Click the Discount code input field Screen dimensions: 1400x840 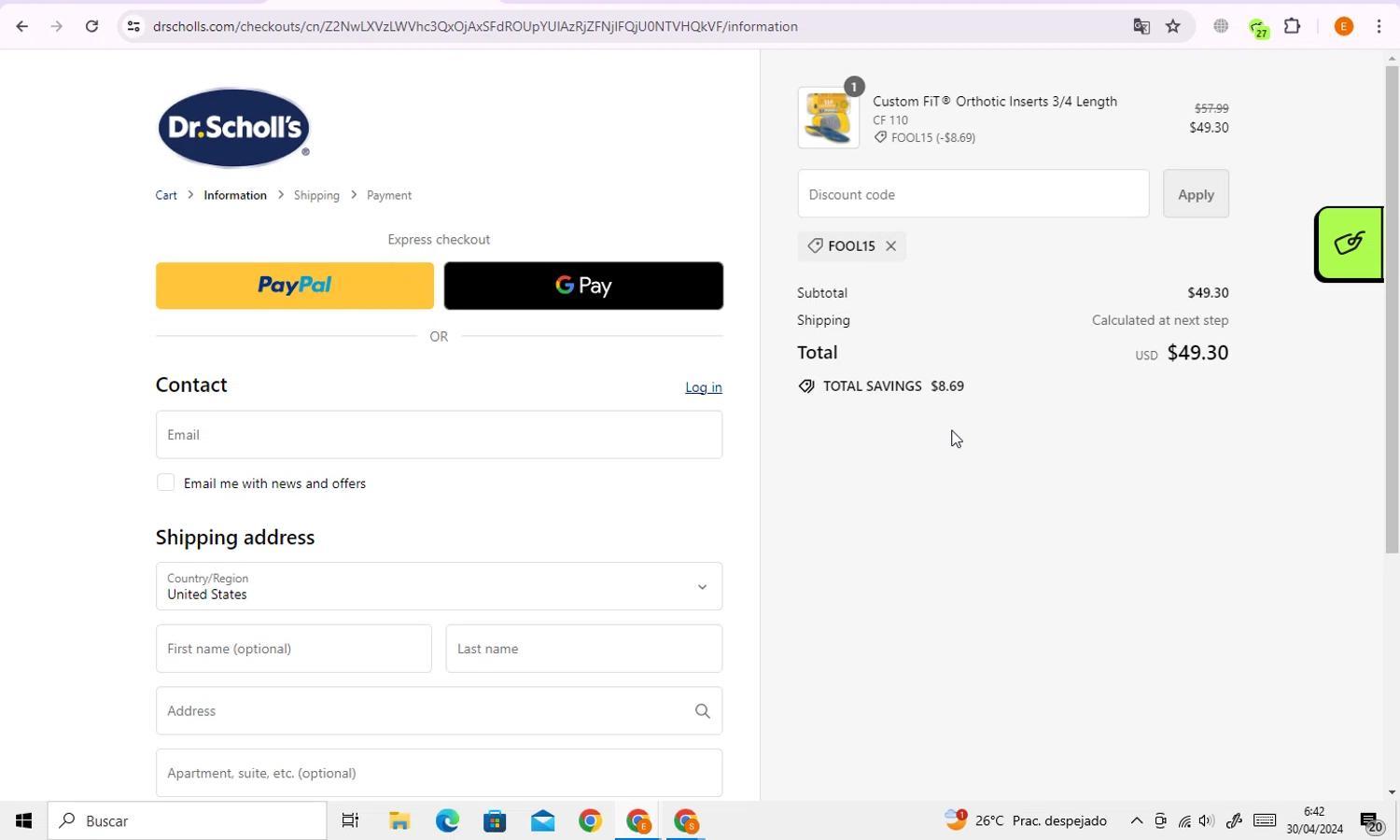pos(973,194)
